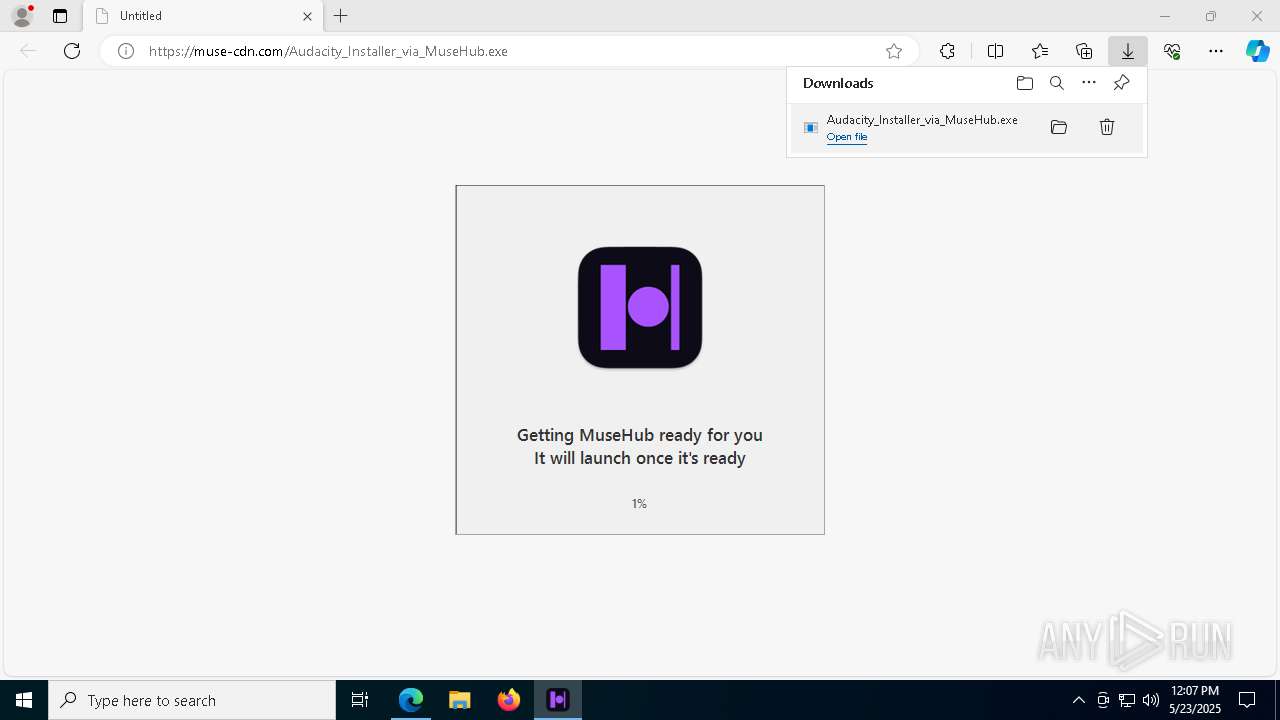
Task: Search downloads with magnifier icon
Action: [1057, 83]
